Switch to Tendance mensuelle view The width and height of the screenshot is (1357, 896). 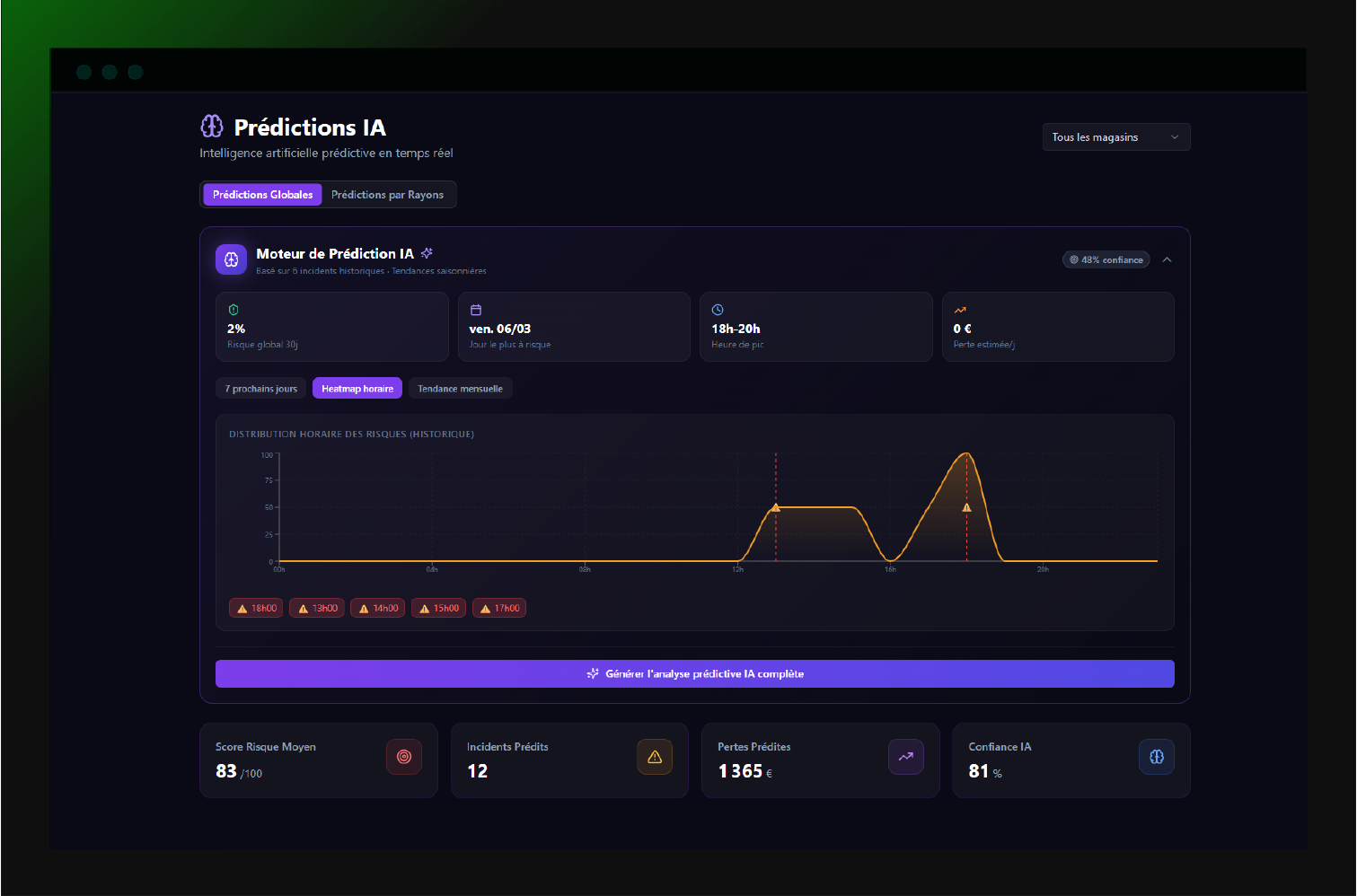460,389
